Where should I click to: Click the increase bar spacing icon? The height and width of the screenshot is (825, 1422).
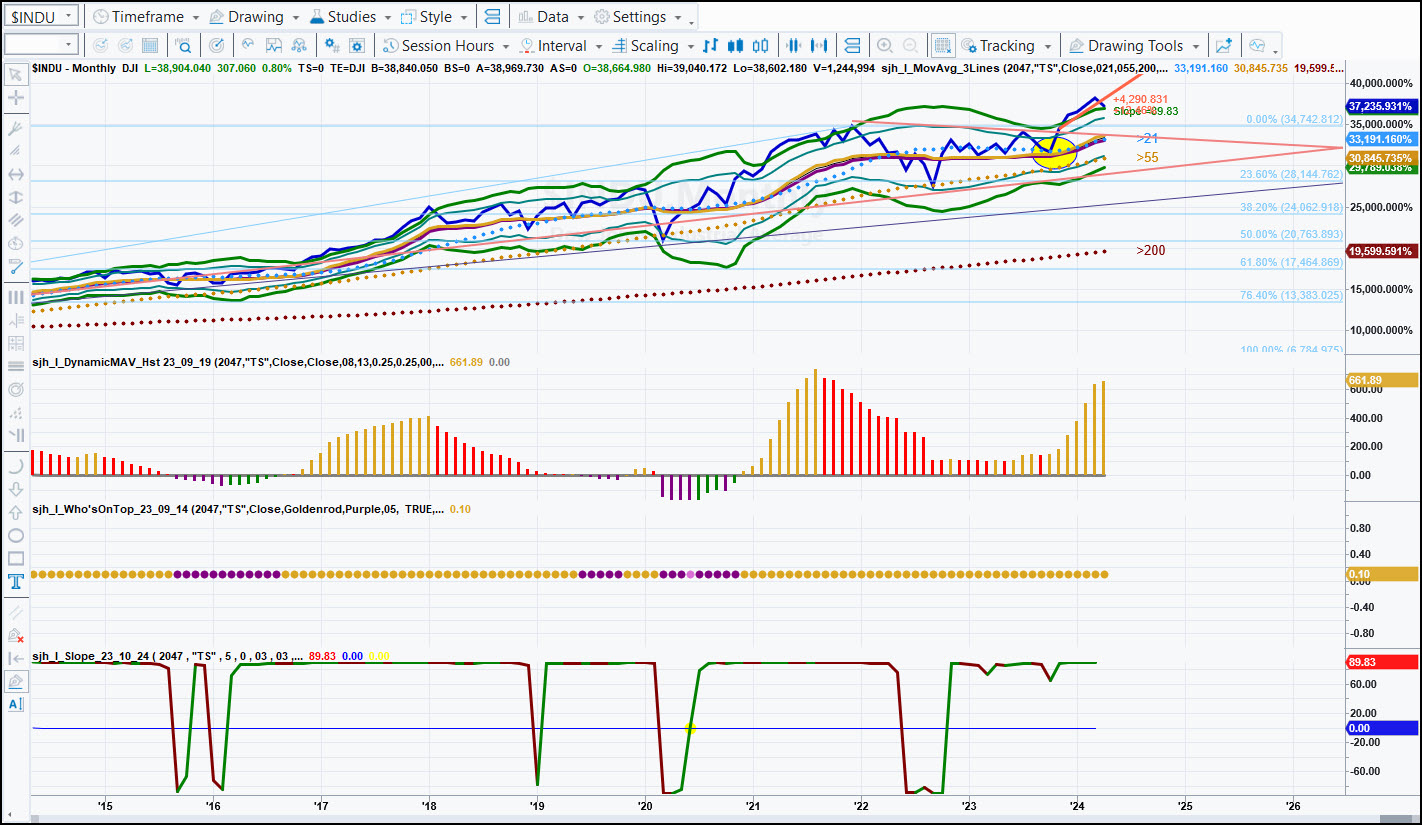point(819,45)
